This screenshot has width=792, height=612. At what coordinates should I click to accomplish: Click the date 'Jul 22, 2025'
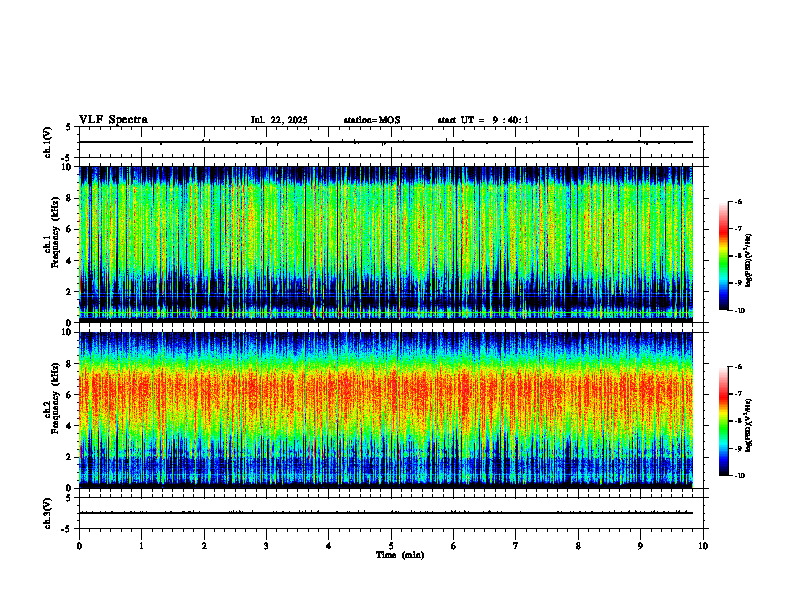279,120
